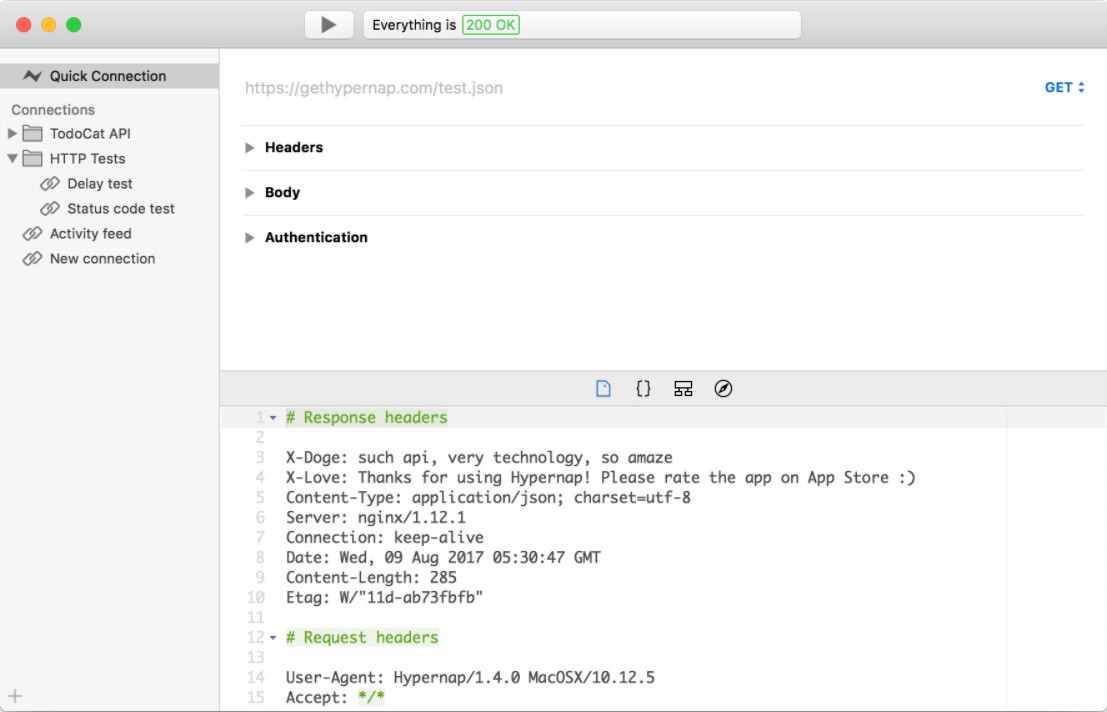Image resolution: width=1107 pixels, height=712 pixels.
Task: Click the link icon beside Delay test
Action: (50, 184)
